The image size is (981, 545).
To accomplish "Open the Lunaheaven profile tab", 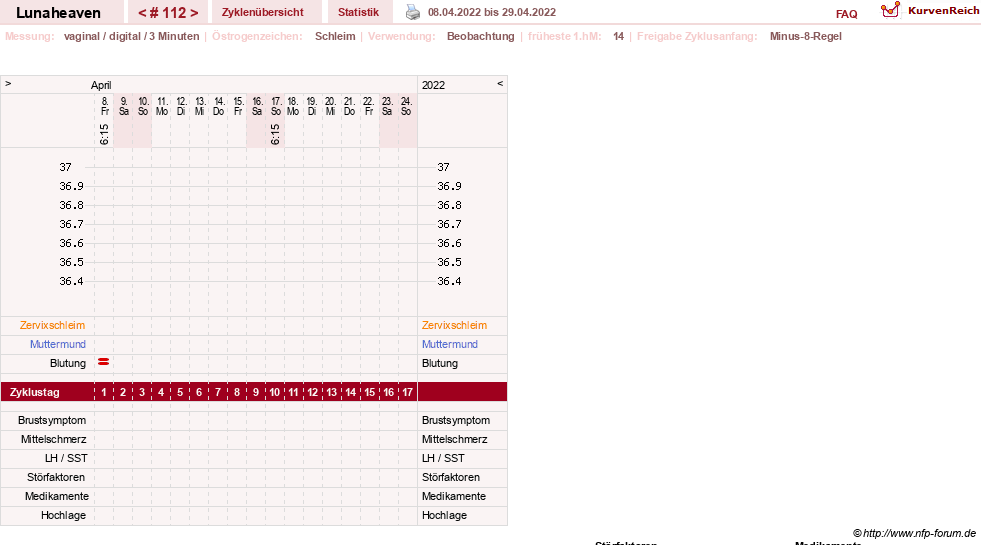I will tap(58, 13).
